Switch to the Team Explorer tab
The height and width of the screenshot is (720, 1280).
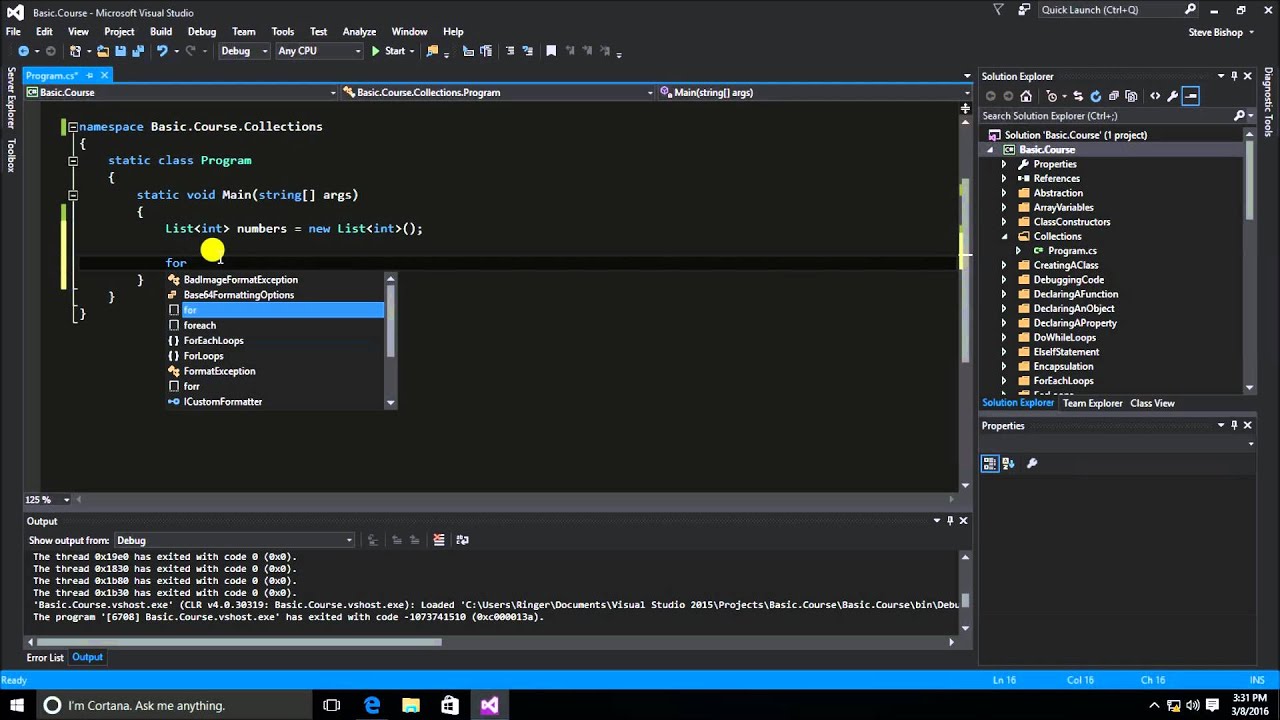(1092, 403)
